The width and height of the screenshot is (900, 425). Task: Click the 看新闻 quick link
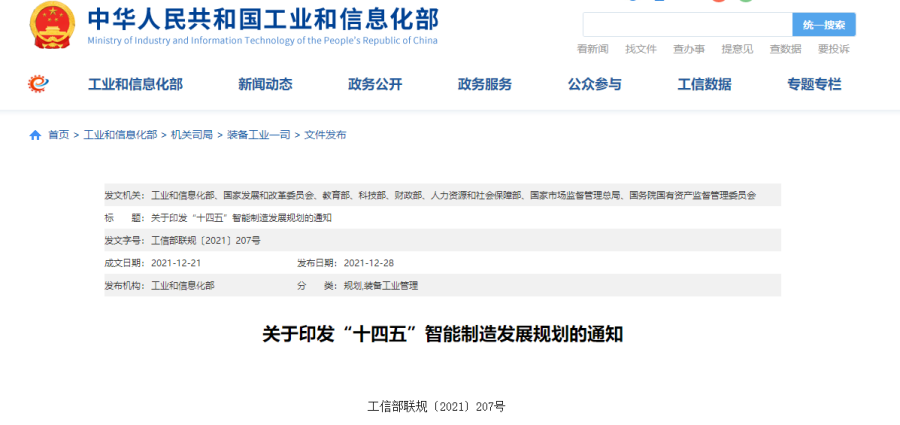(x=593, y=49)
